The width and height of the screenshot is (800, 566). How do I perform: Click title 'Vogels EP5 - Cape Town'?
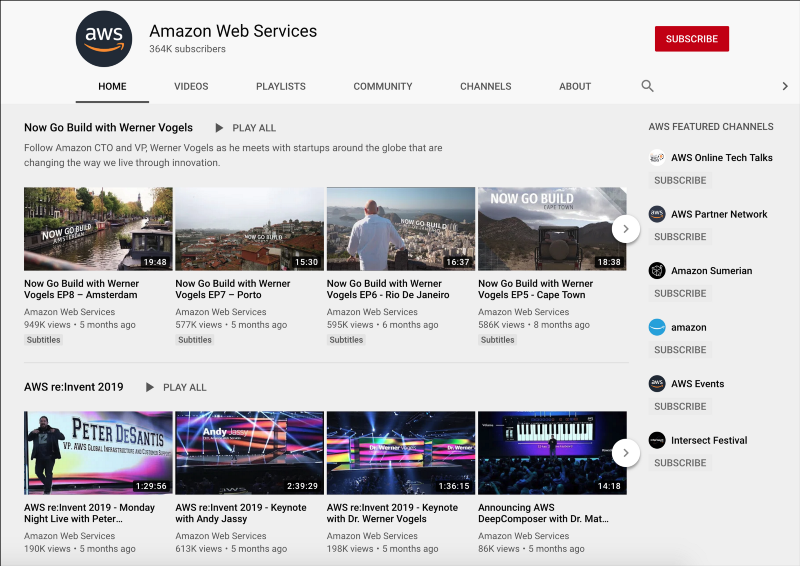[532, 295]
